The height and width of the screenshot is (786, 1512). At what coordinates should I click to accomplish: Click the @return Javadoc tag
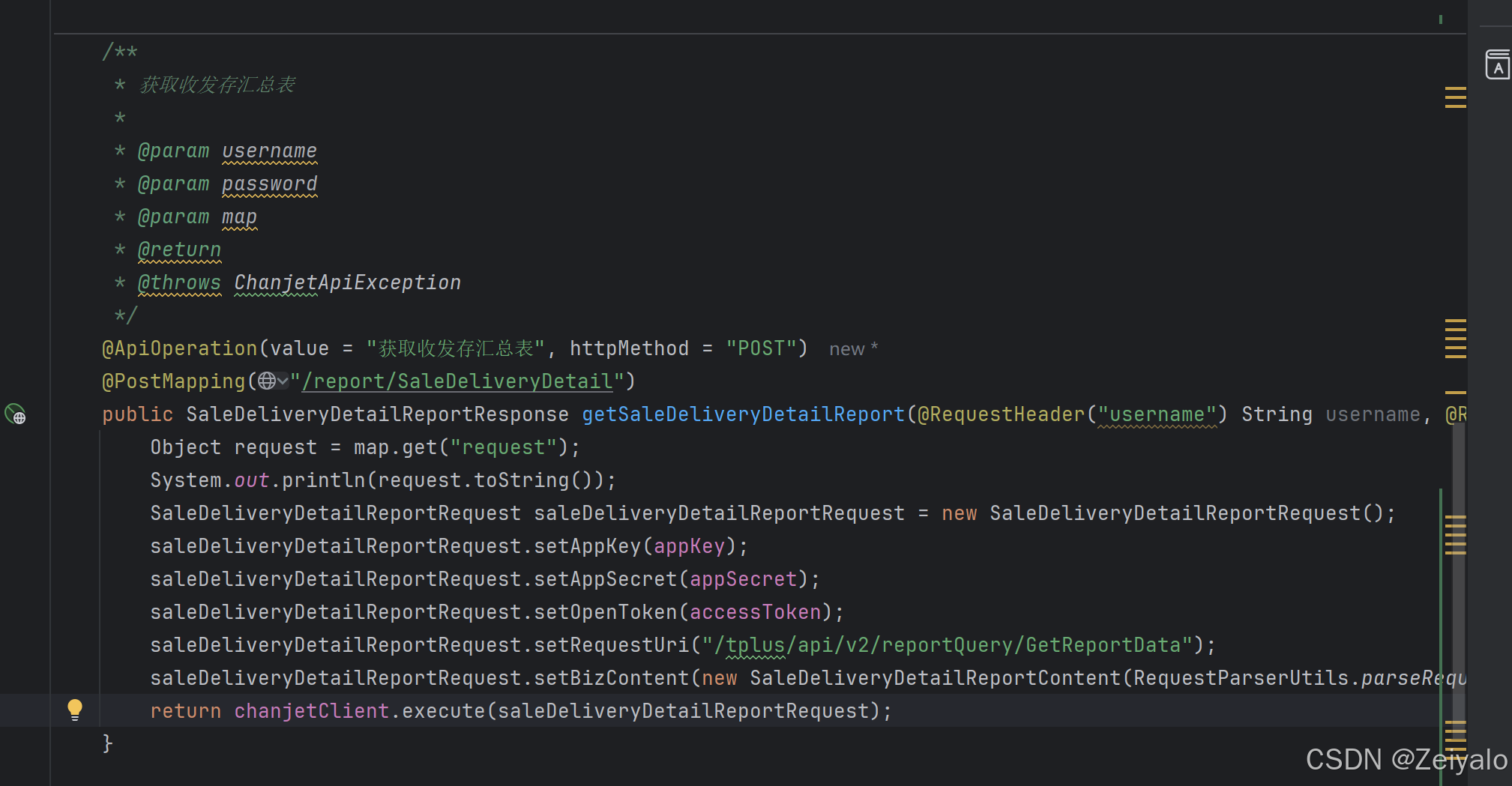click(x=179, y=250)
